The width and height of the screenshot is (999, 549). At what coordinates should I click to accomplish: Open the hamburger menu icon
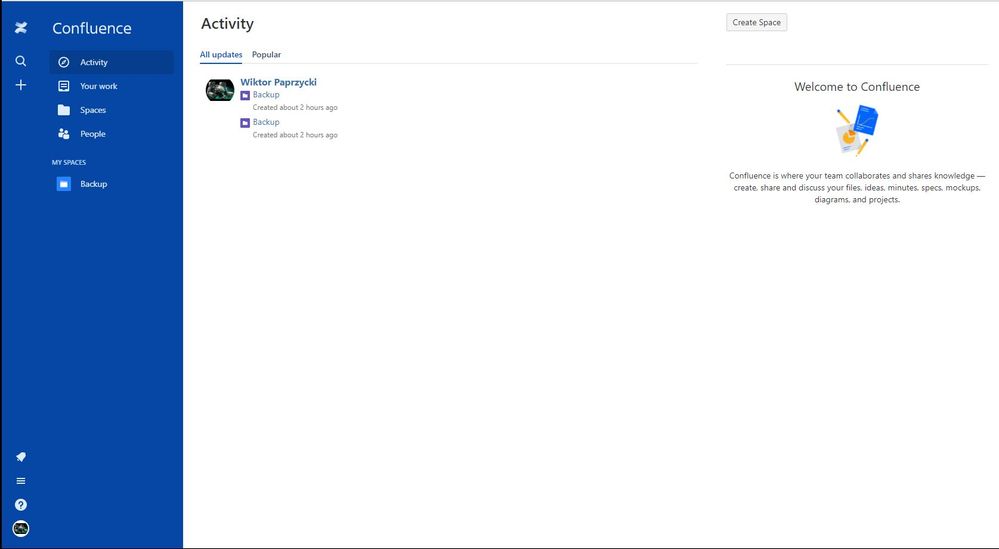(21, 481)
